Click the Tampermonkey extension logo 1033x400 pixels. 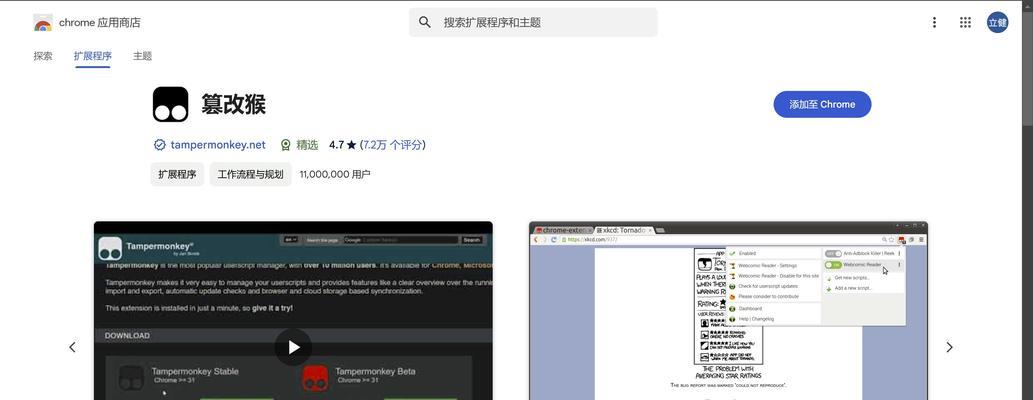coord(171,104)
